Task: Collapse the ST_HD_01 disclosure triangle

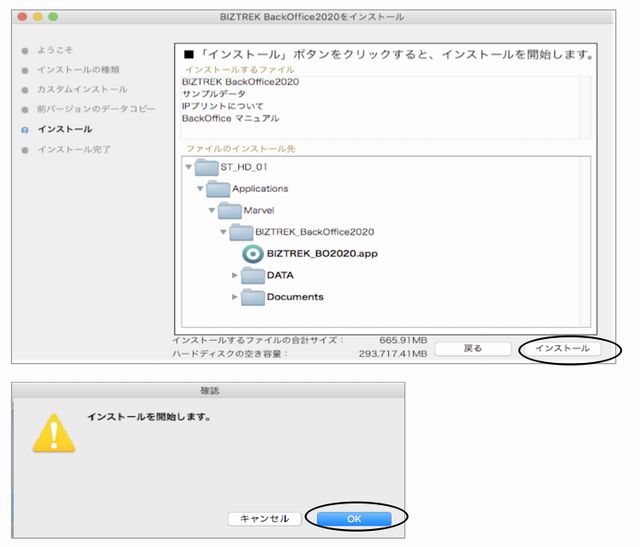Action: (x=188, y=167)
